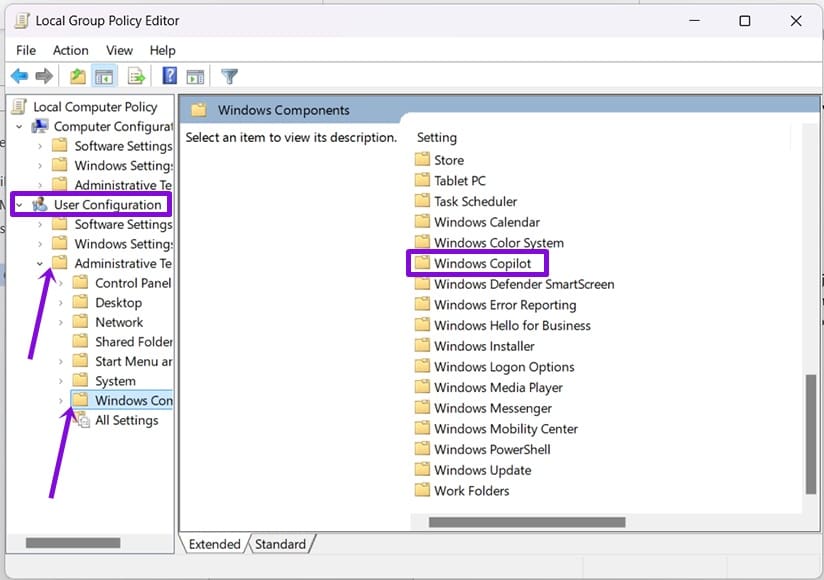Click the Back arrow toolbar icon
This screenshot has width=824, height=580.
tap(19, 76)
